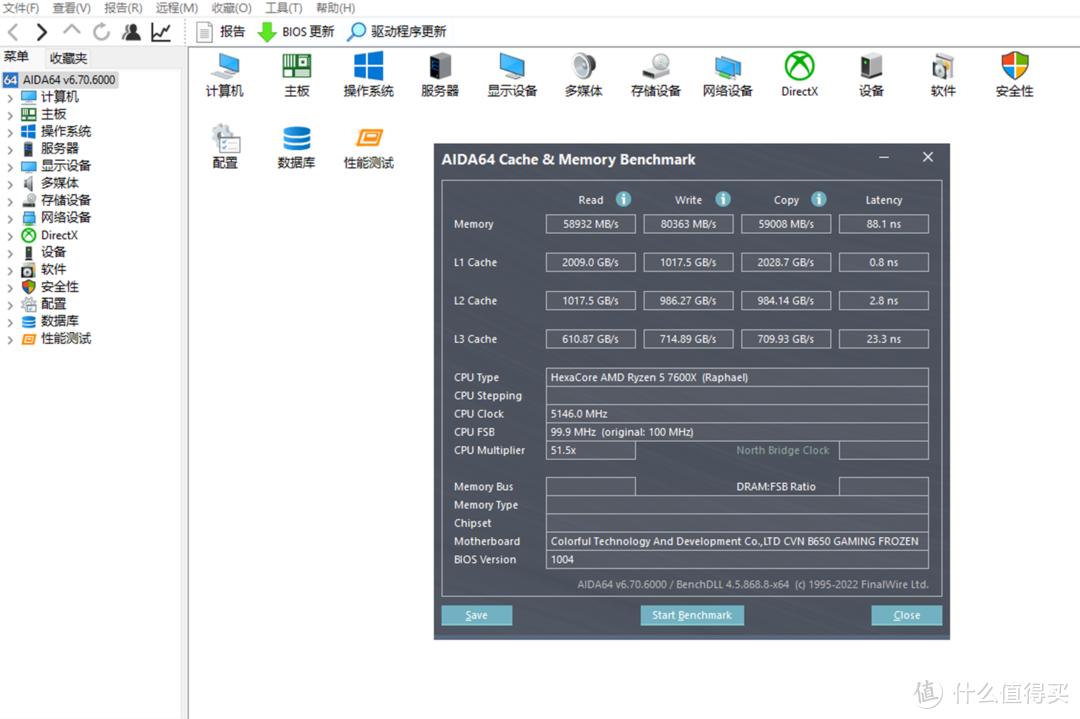Save the benchmark results

tap(476, 615)
